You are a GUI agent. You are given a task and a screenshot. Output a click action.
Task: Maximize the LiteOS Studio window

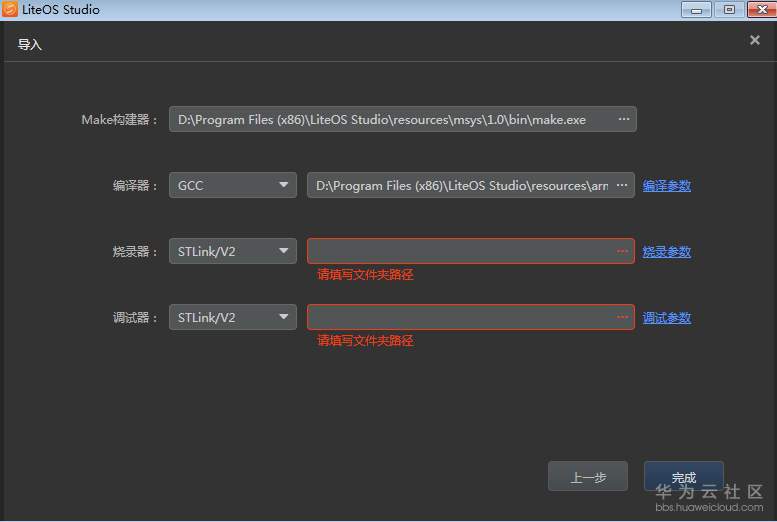coord(729,9)
